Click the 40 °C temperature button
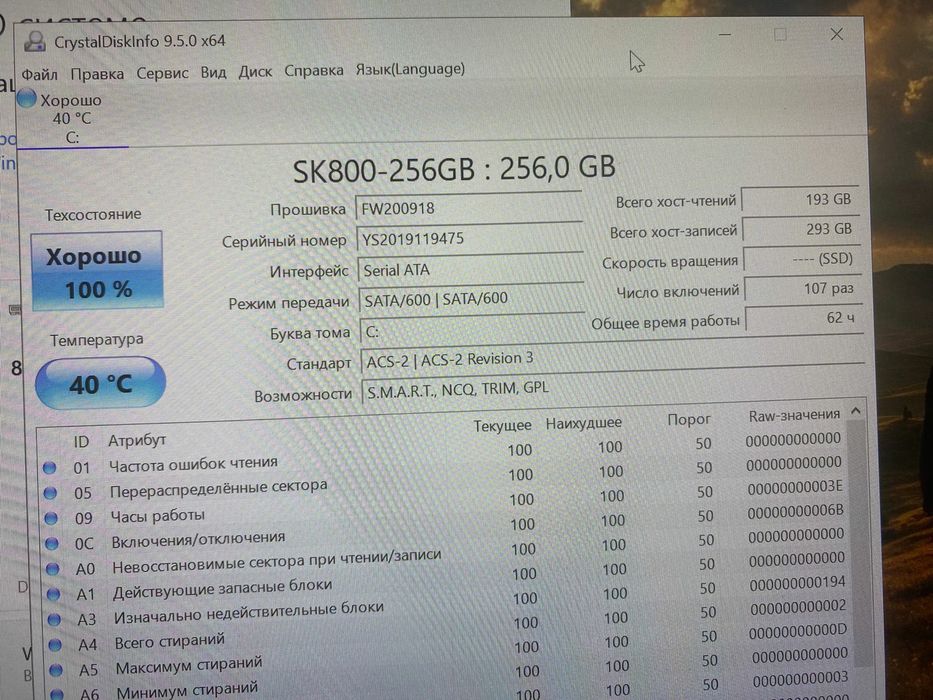The width and height of the screenshot is (933, 700). coord(100,383)
